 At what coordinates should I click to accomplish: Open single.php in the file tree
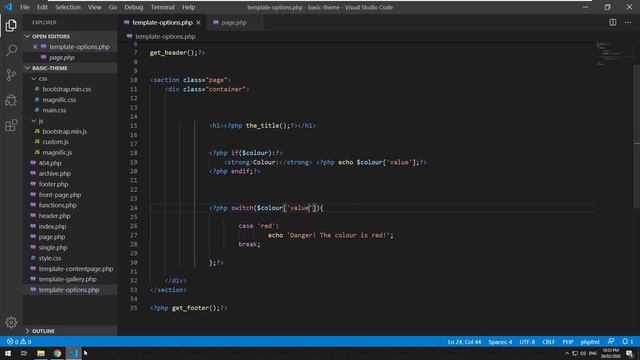pyautogui.click(x=53, y=247)
